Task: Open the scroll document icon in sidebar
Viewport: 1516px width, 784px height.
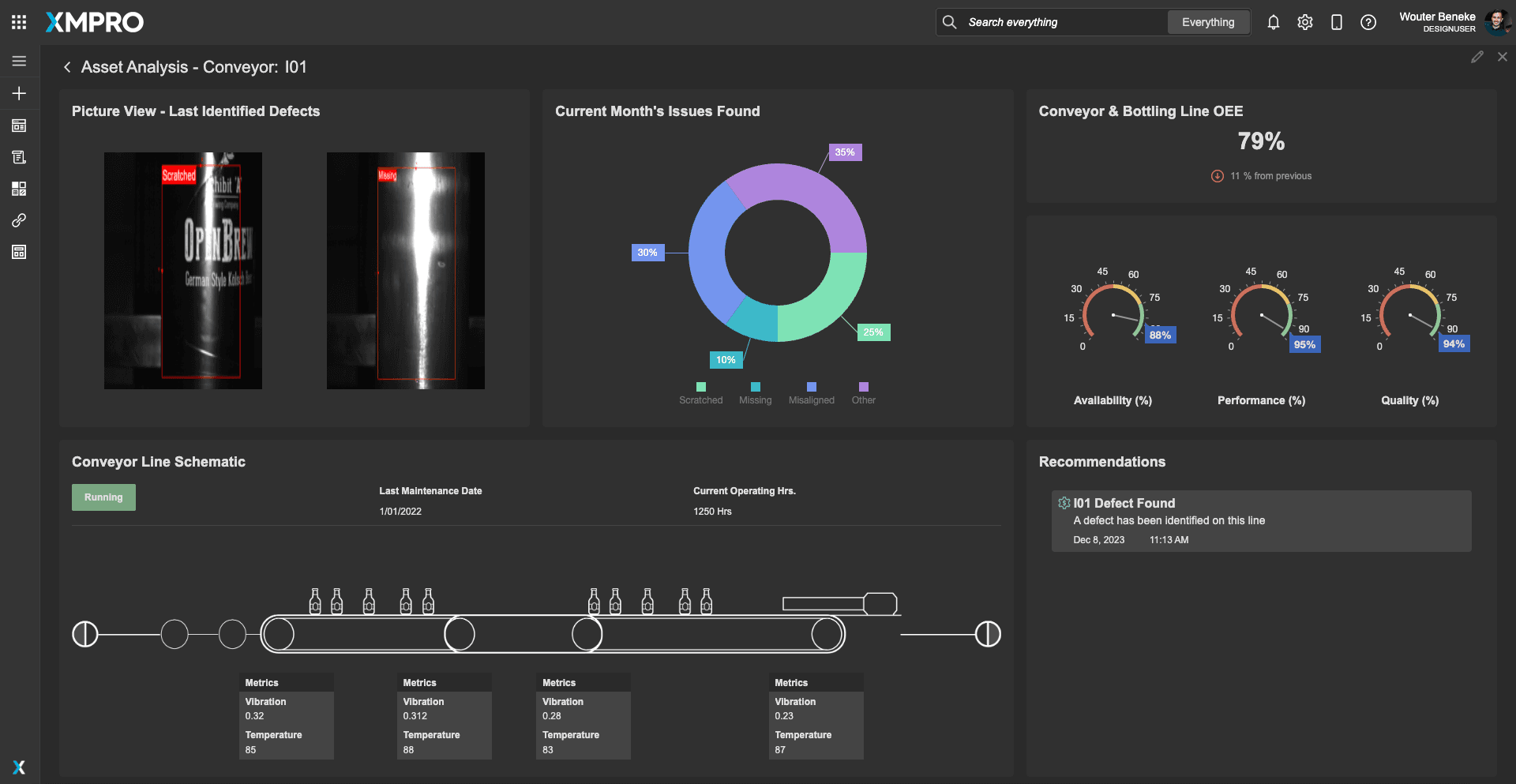Action: tap(19, 157)
